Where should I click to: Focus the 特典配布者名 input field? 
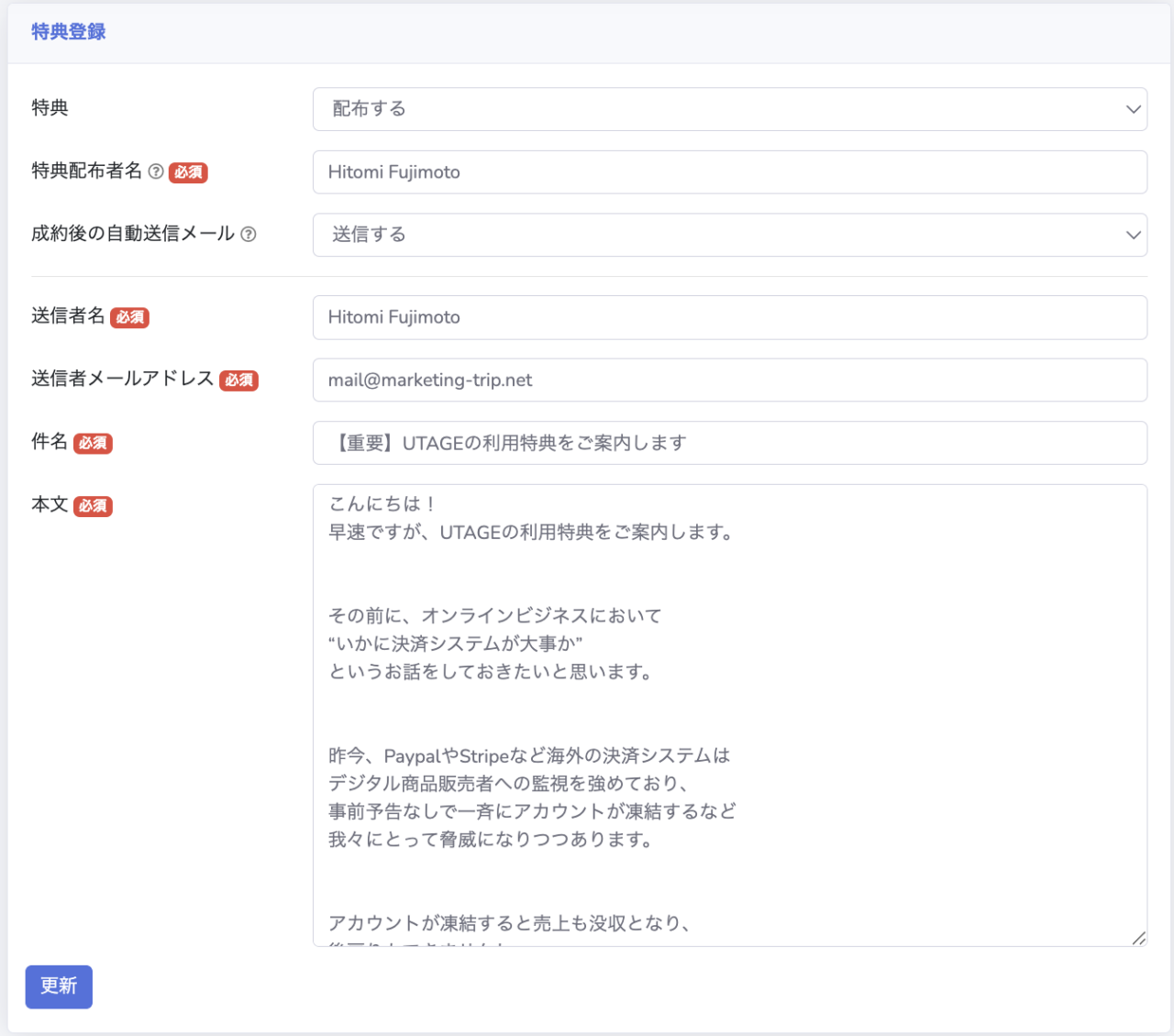coord(729,172)
